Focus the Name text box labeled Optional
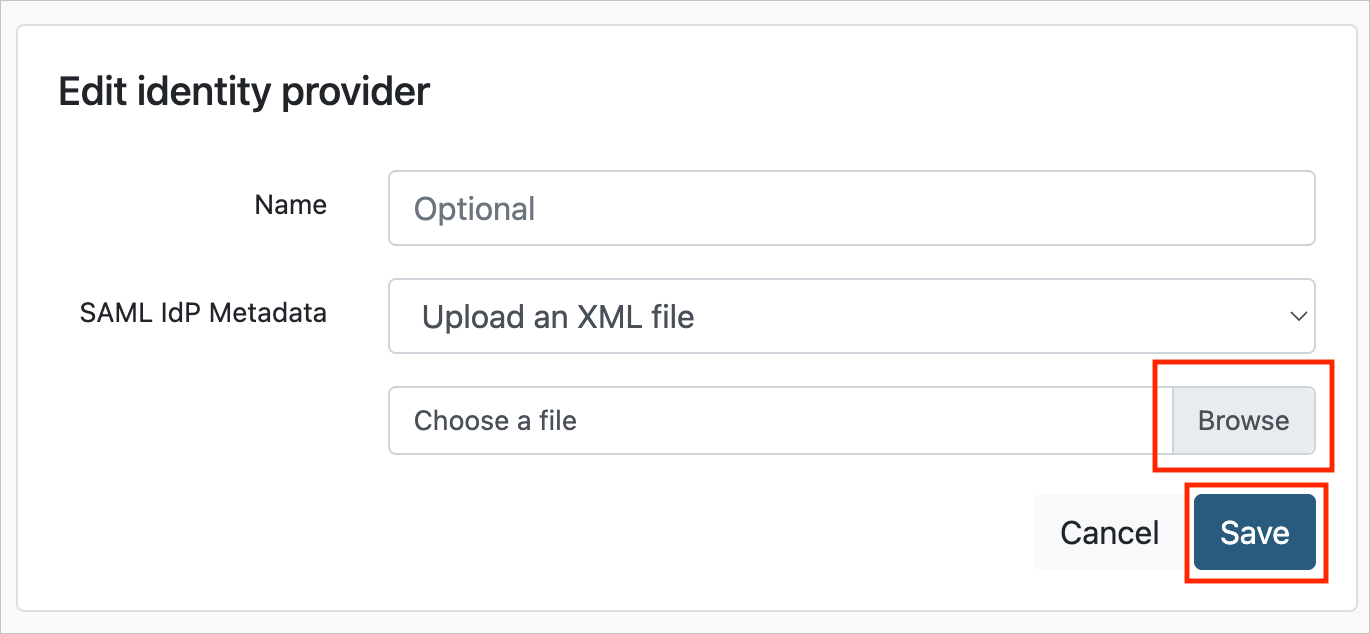Image resolution: width=1370 pixels, height=634 pixels. pyautogui.click(x=852, y=208)
